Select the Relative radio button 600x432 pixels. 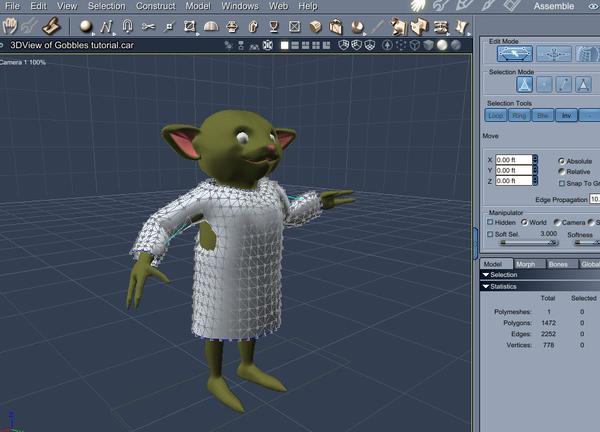click(561, 171)
